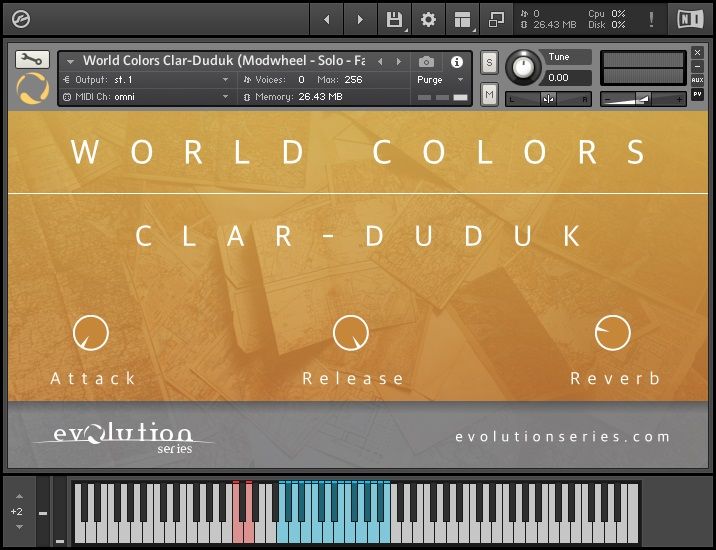Click the Tune value field 0.00

[566, 78]
